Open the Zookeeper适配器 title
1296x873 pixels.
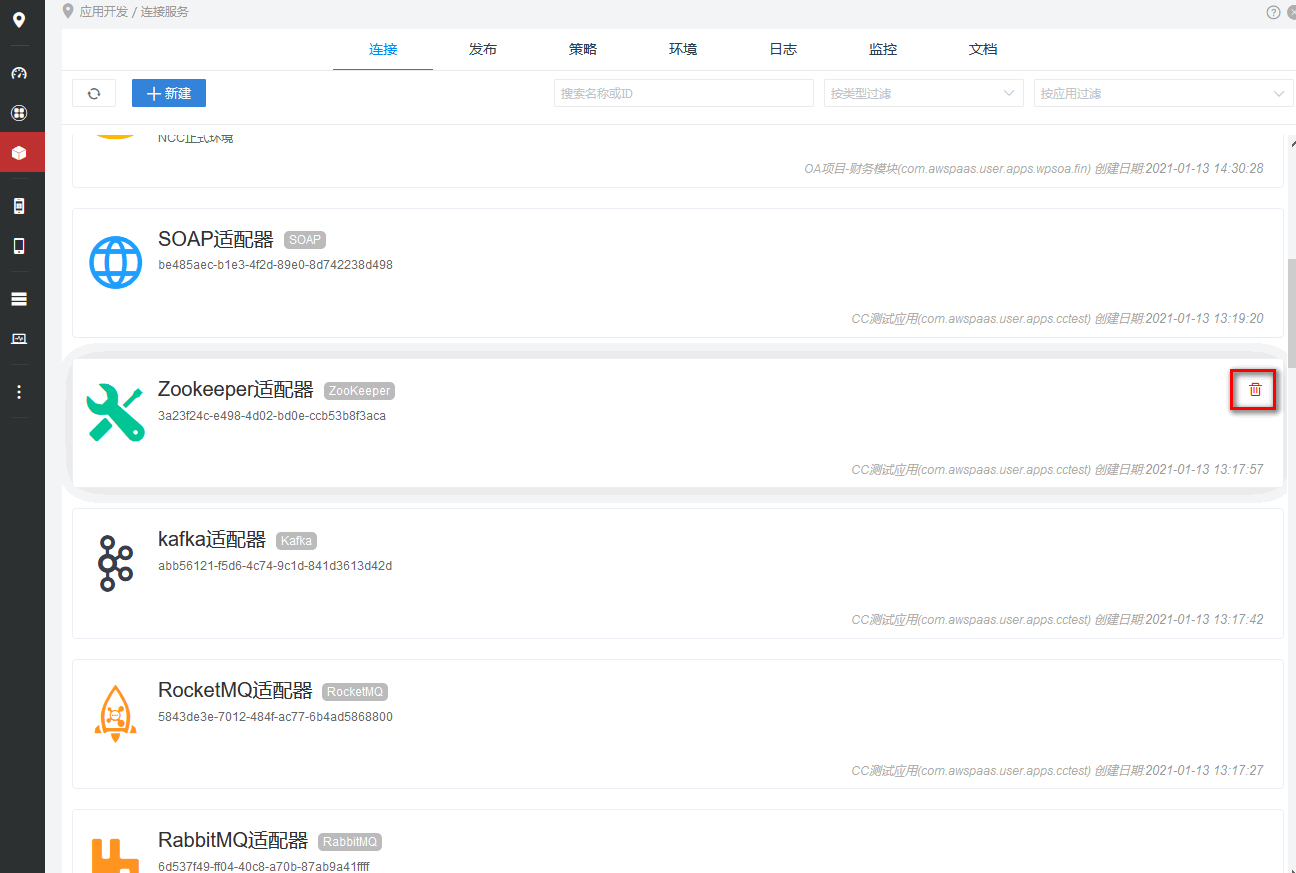(236, 390)
